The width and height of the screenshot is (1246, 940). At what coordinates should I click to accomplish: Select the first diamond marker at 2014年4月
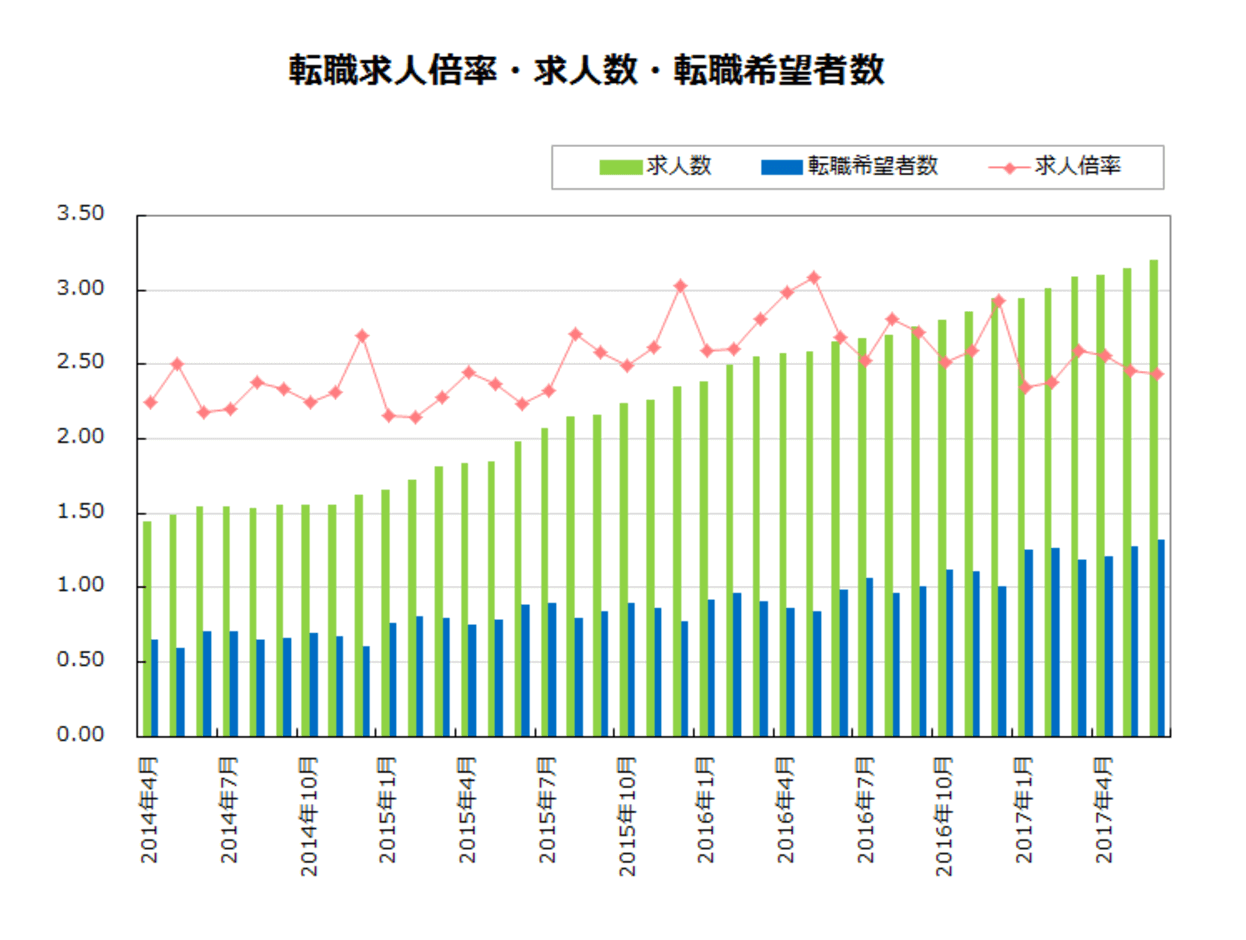click(148, 401)
